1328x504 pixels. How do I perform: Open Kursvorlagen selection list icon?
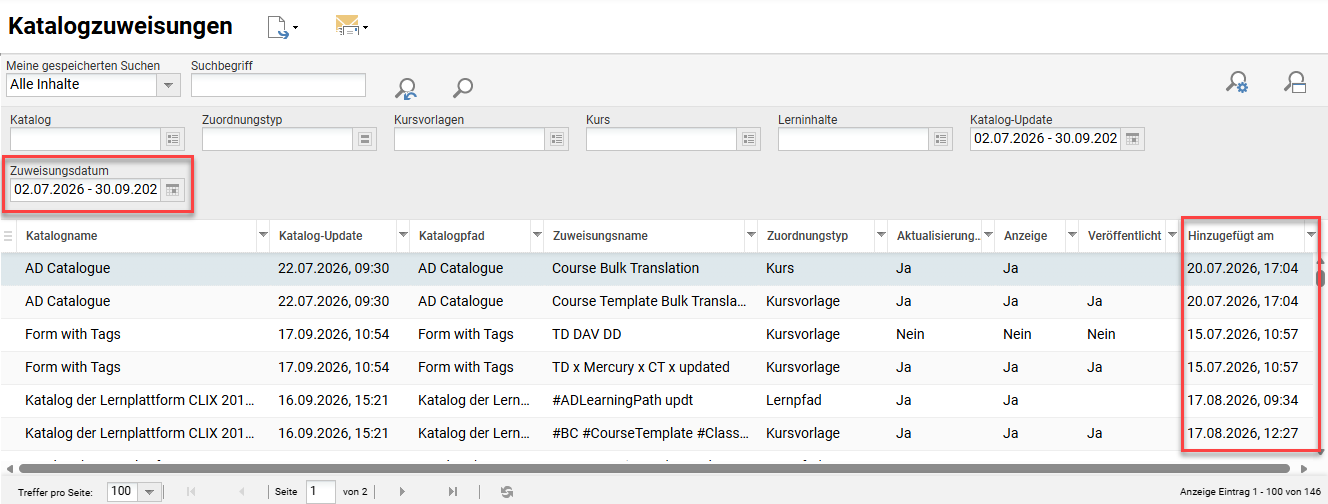[556, 139]
